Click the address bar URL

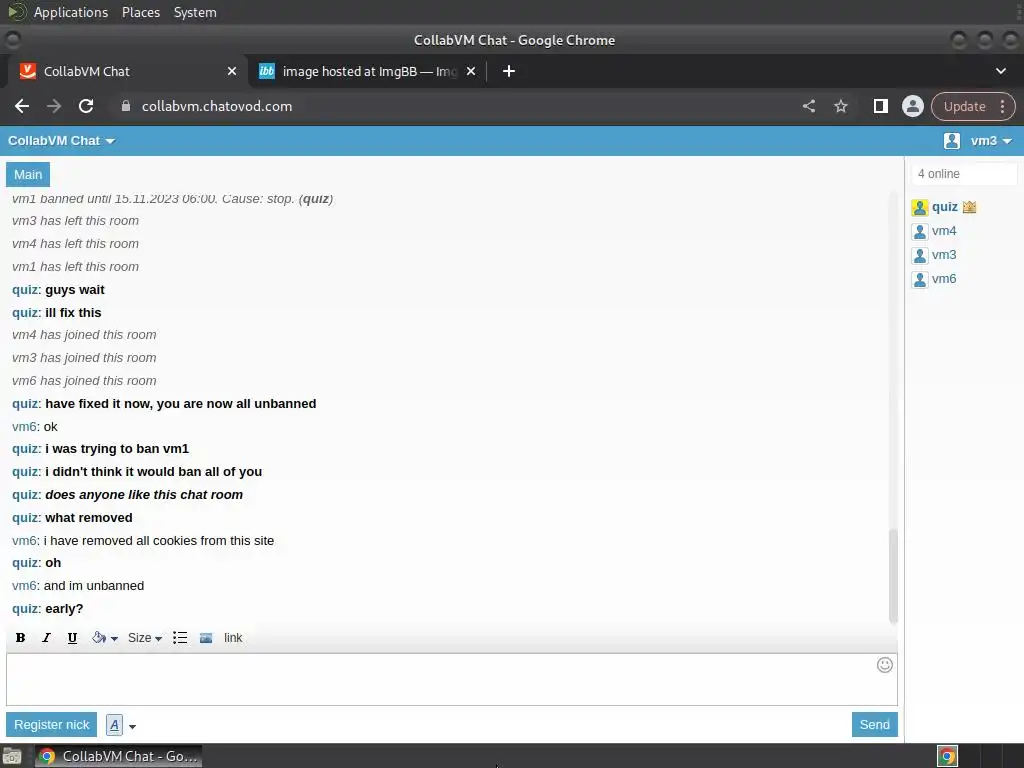217,106
